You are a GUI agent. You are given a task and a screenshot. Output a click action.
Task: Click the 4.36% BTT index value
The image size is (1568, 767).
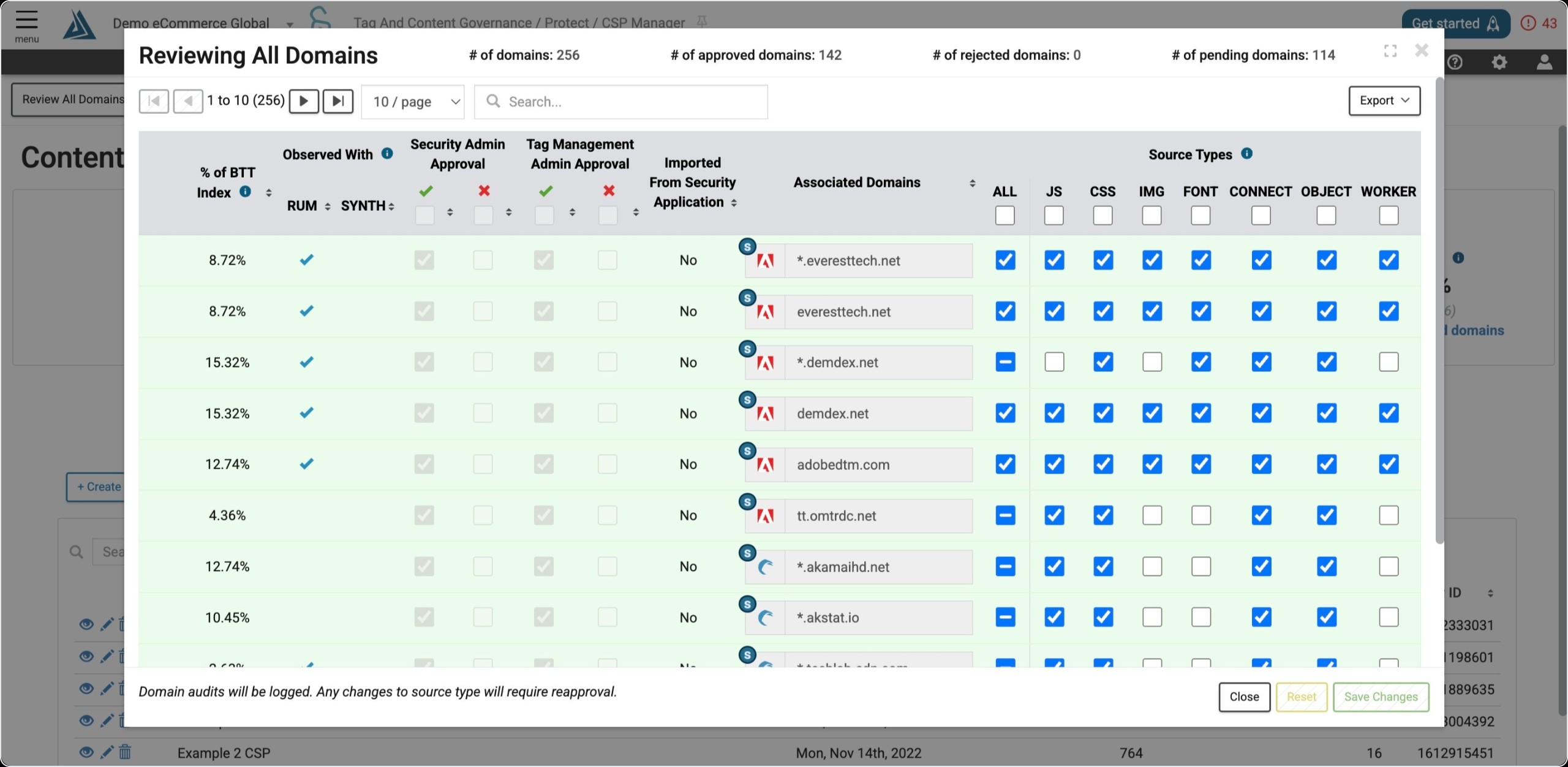227,515
